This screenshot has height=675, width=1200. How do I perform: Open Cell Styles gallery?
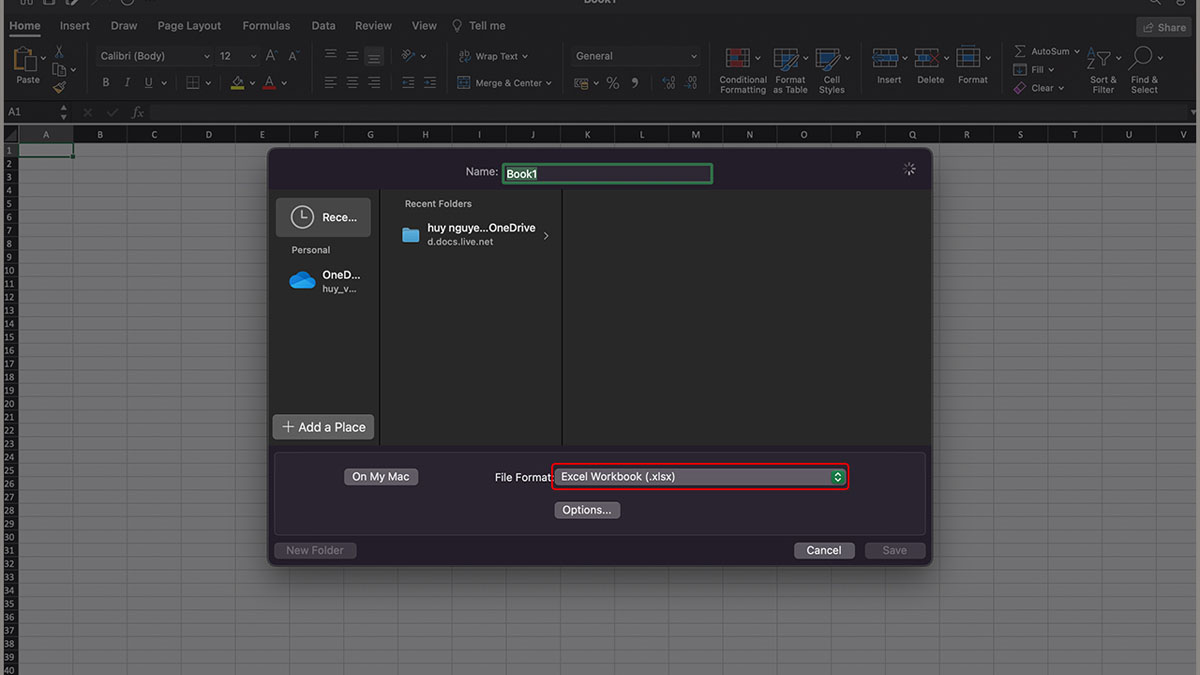click(x=831, y=70)
